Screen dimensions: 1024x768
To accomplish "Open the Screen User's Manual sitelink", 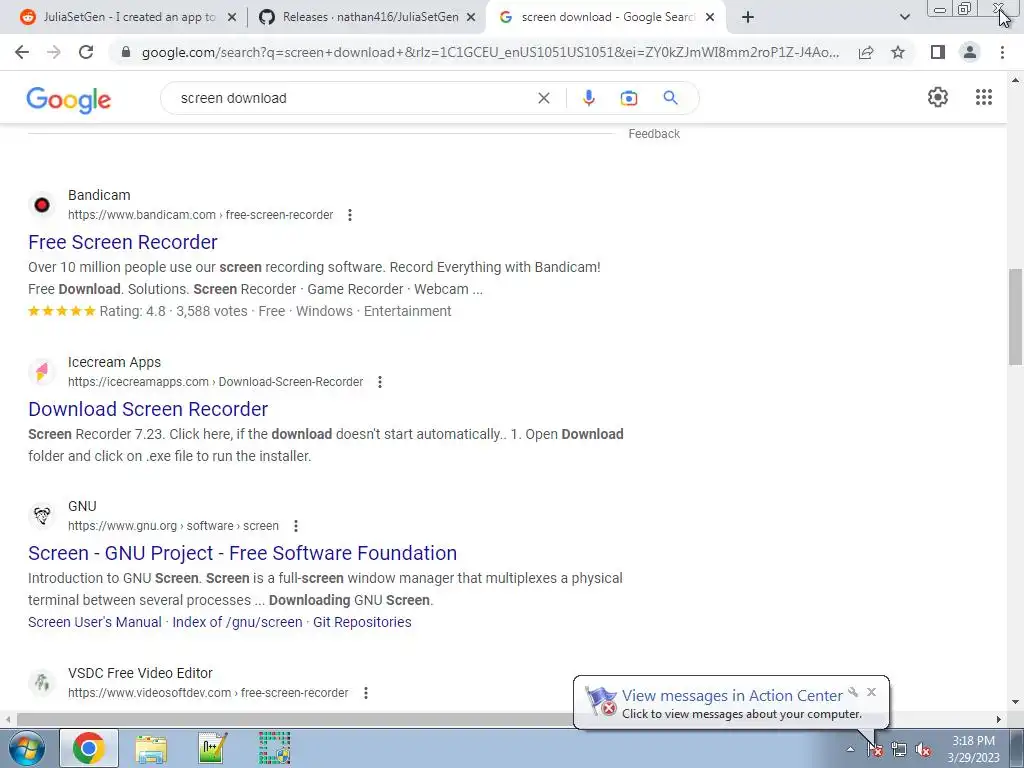I will pos(95,622).
